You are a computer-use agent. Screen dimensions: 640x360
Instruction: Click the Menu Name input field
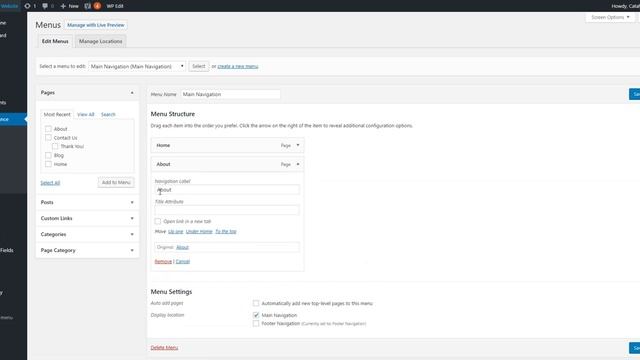(230, 94)
